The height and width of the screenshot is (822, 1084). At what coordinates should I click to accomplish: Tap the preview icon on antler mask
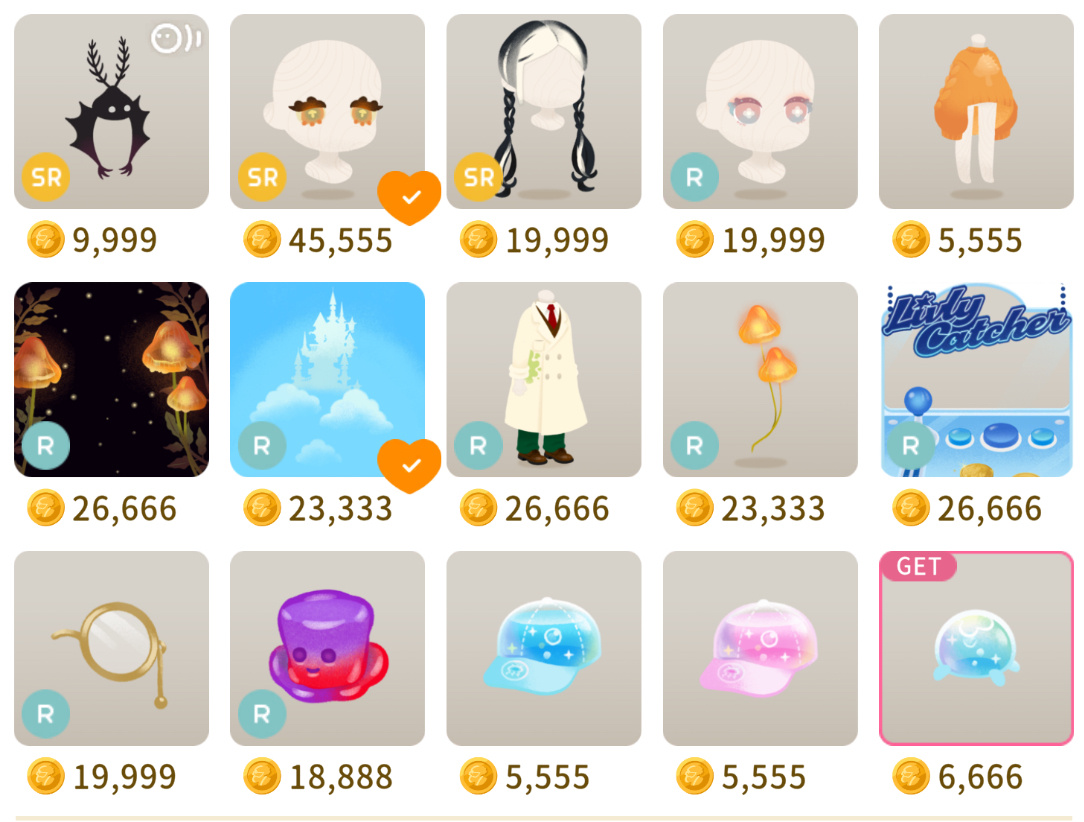(176, 38)
